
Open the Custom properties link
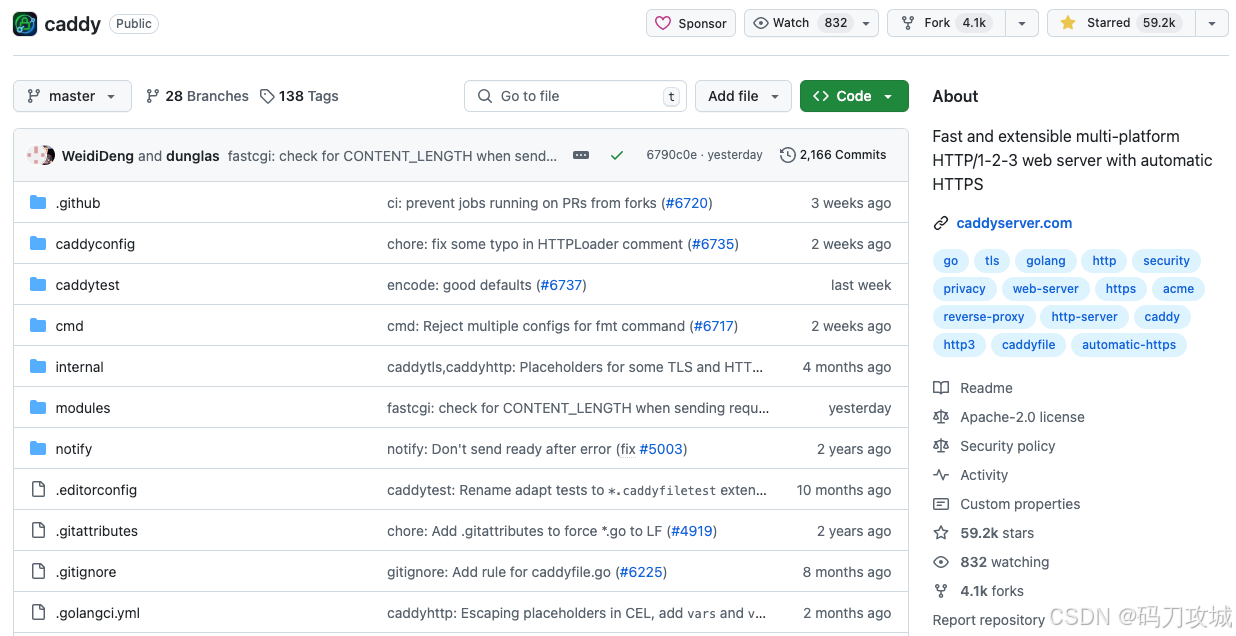click(x=1007, y=504)
